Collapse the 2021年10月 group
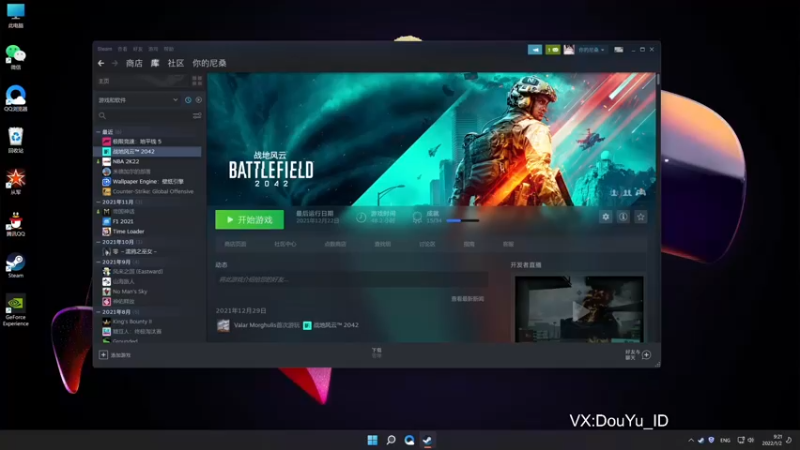 coord(98,242)
